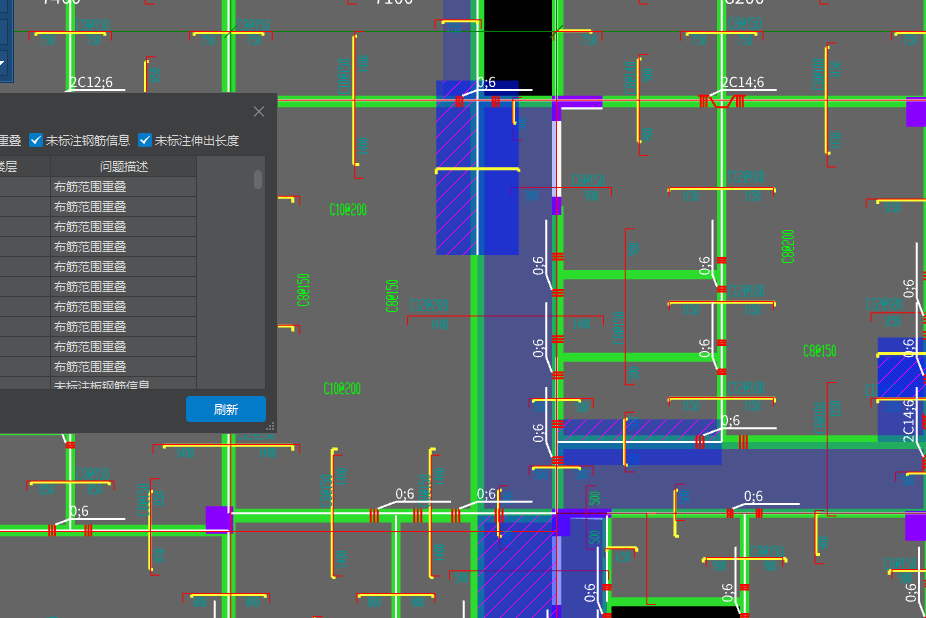Select the lower C10@200 slab label
Image resolution: width=926 pixels, height=618 pixels.
342,389
